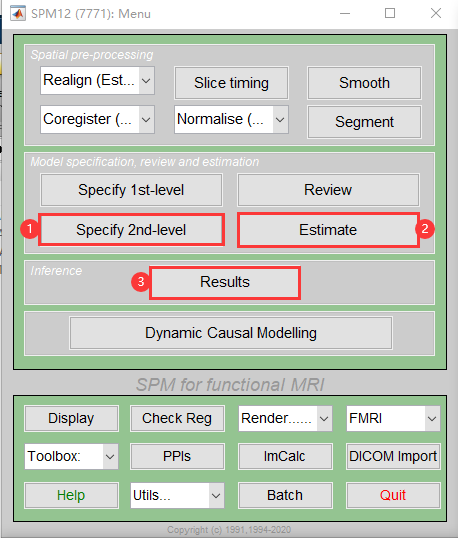Select Specify 2nd-level
Image resolution: width=458 pixels, height=538 pixels.
[131, 230]
